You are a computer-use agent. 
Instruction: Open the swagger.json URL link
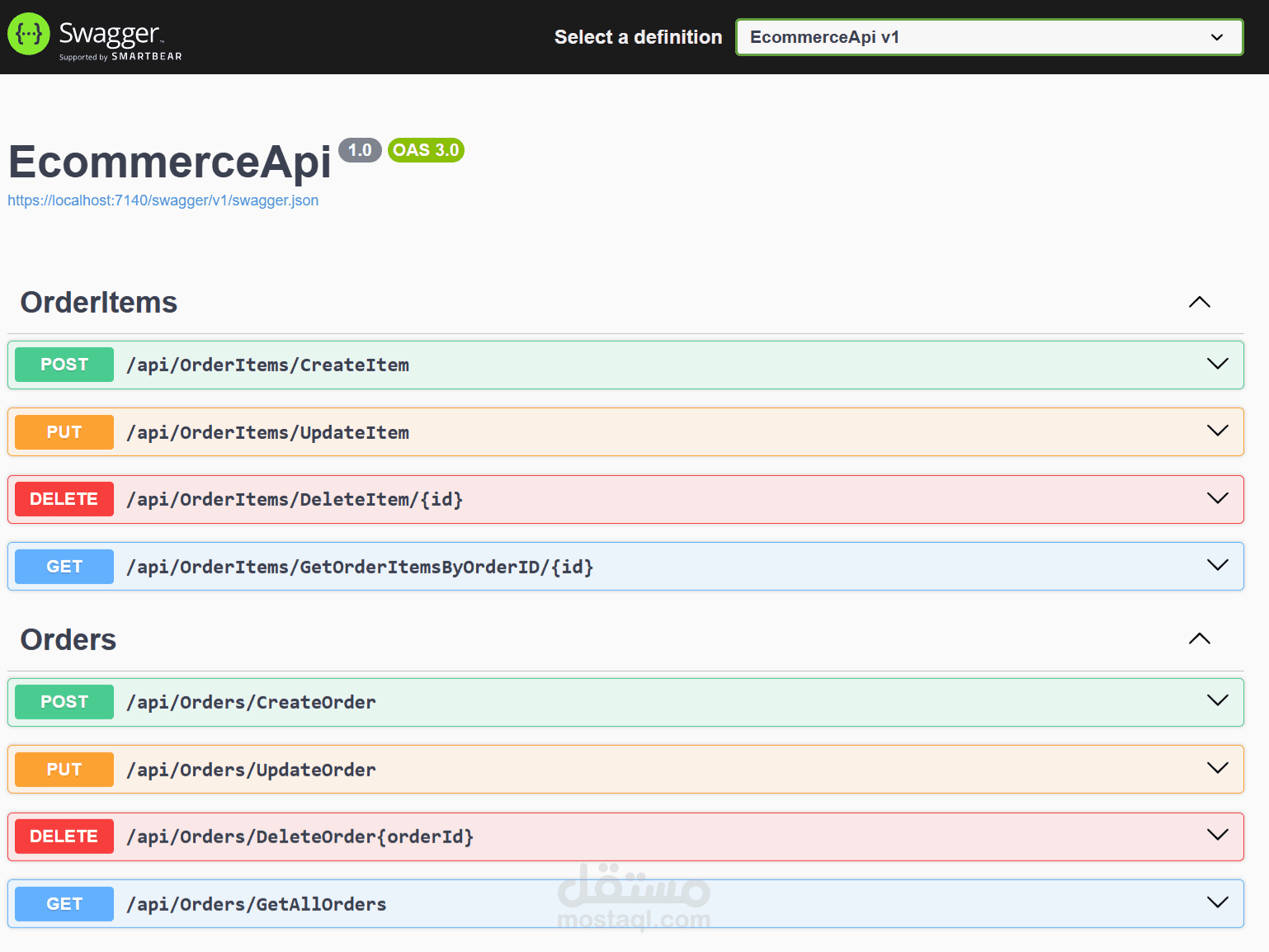click(x=163, y=200)
